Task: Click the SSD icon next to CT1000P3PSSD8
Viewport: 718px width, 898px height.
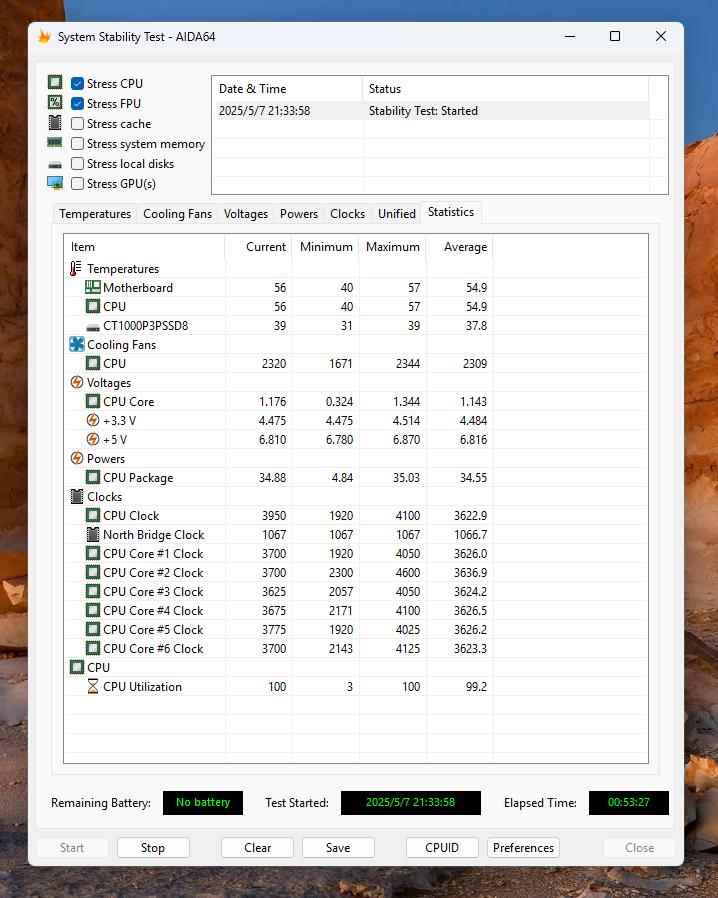Action: [93, 327]
